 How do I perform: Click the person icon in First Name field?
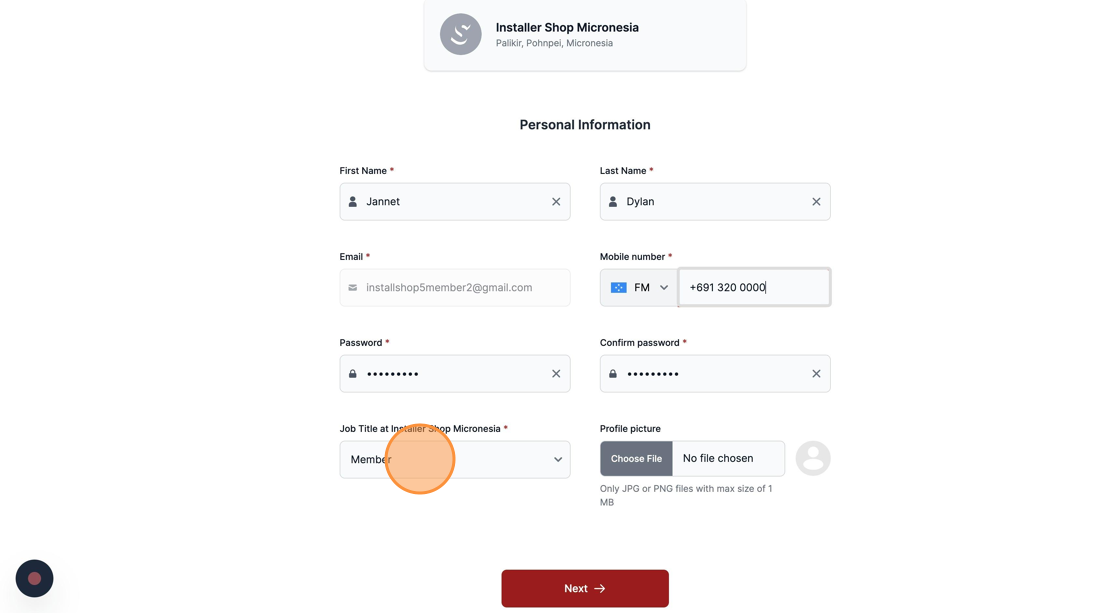pyautogui.click(x=353, y=201)
